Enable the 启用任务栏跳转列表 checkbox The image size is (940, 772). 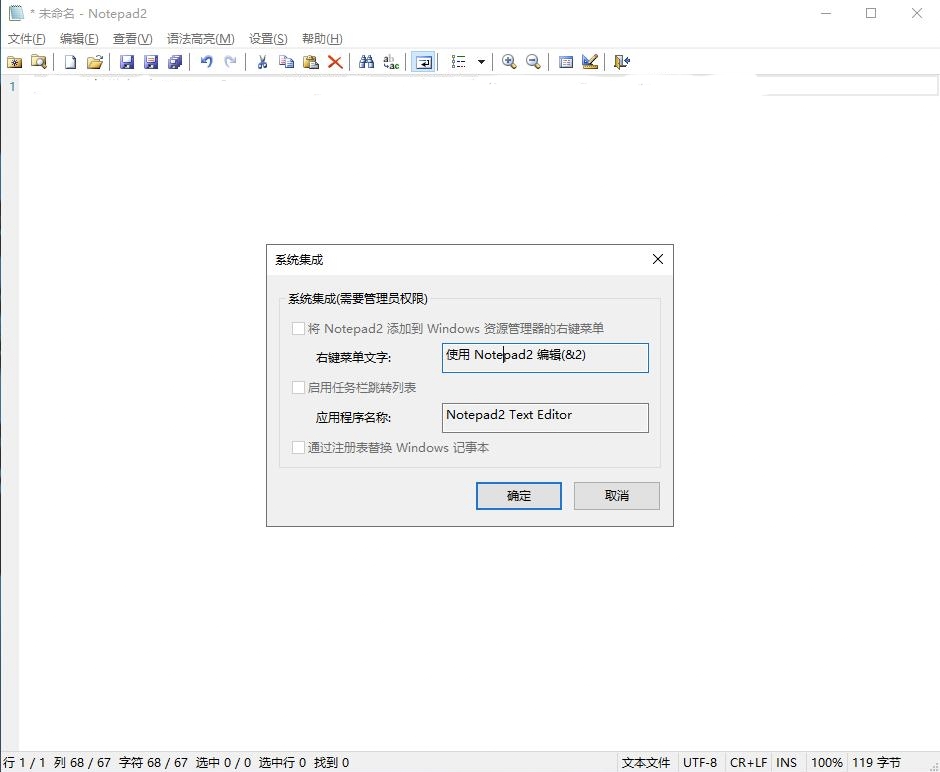[x=298, y=388]
